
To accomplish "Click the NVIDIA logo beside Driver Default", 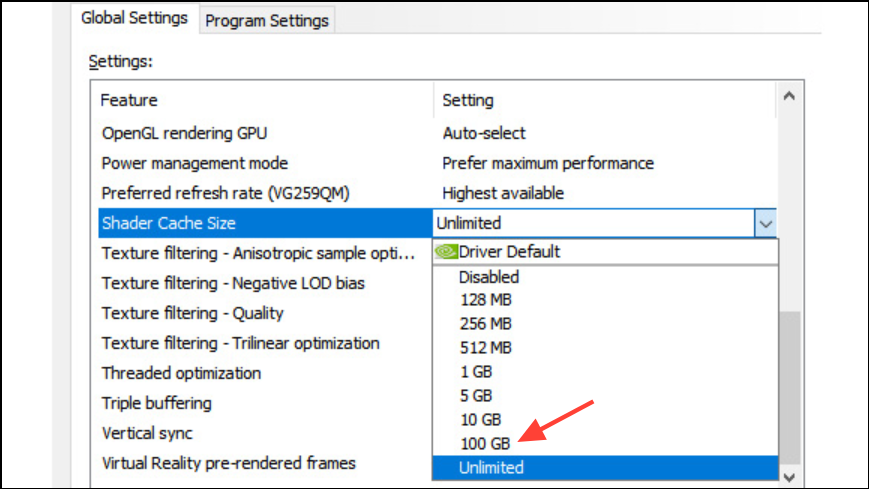I will tap(446, 252).
